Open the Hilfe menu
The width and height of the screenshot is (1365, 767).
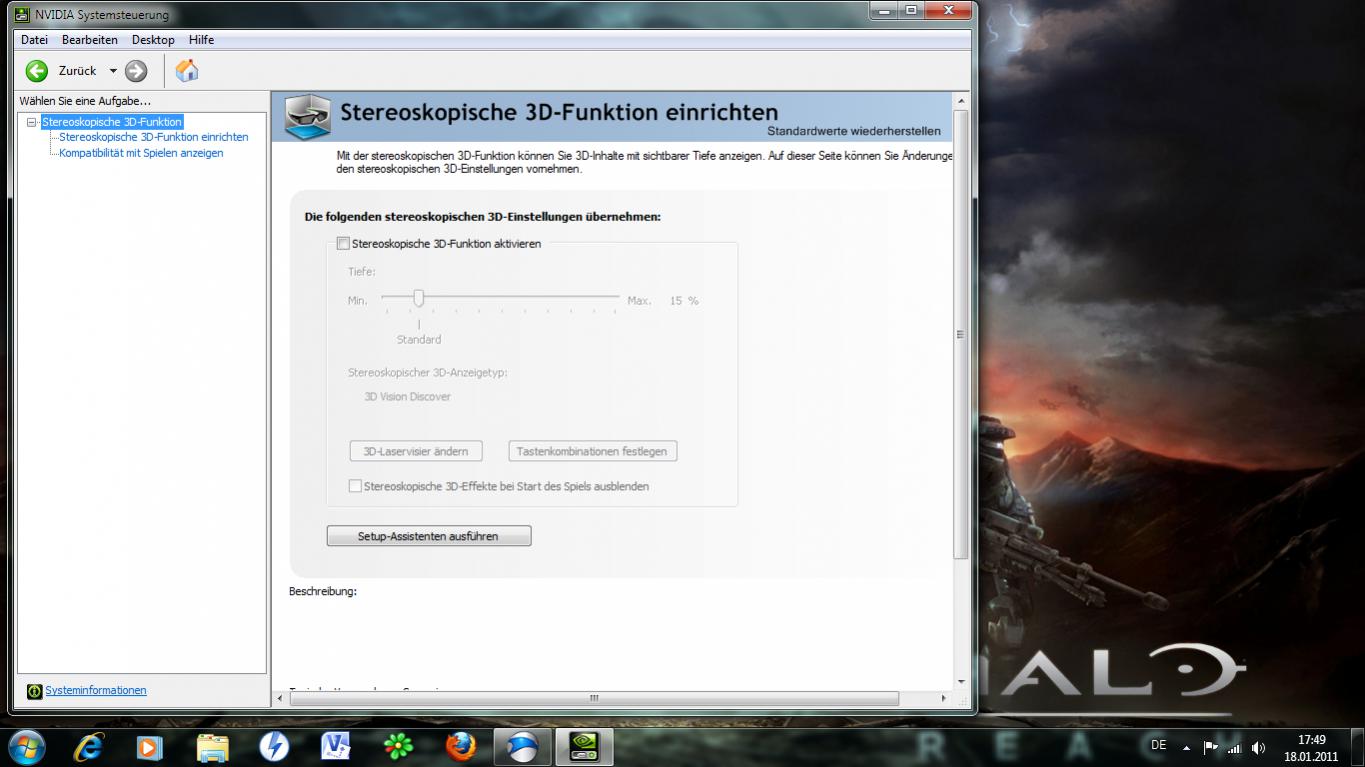tap(201, 40)
